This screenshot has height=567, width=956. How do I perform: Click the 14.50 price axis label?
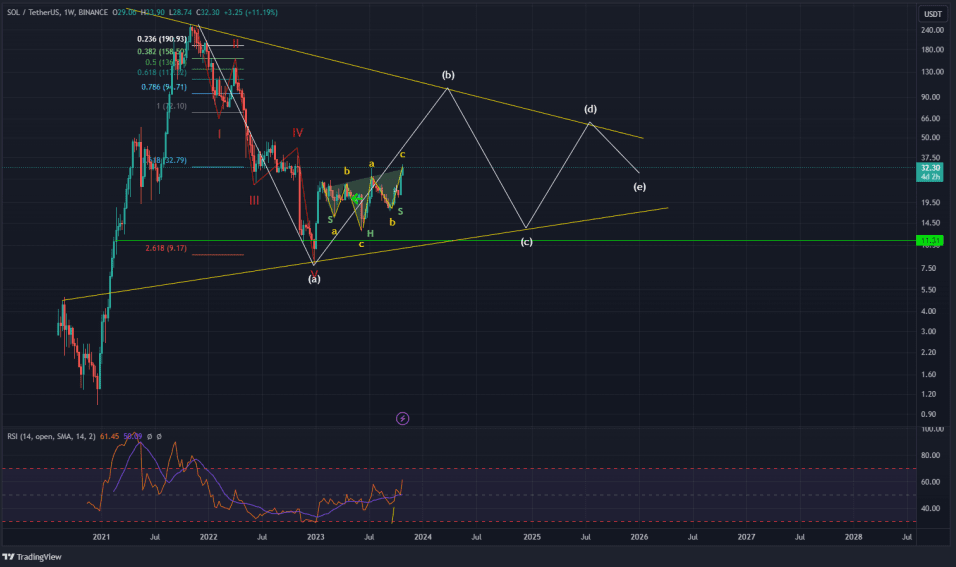coord(930,223)
